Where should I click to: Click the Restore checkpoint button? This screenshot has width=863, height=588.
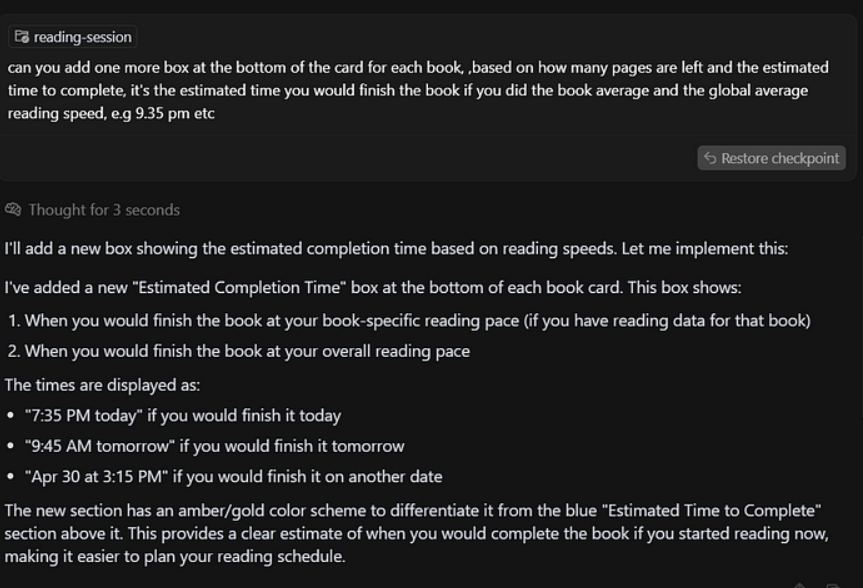coord(771,158)
